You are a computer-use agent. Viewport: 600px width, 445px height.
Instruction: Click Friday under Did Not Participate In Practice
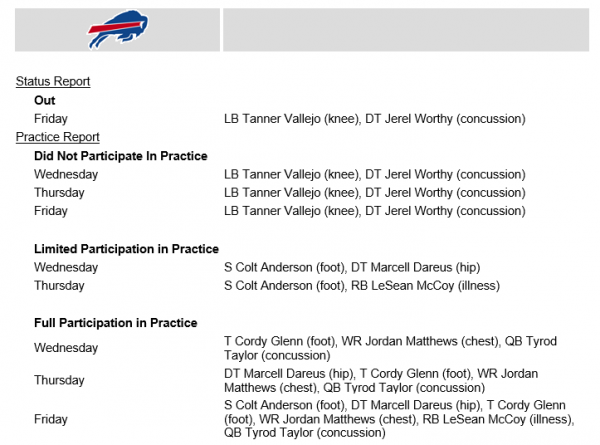tap(50, 211)
